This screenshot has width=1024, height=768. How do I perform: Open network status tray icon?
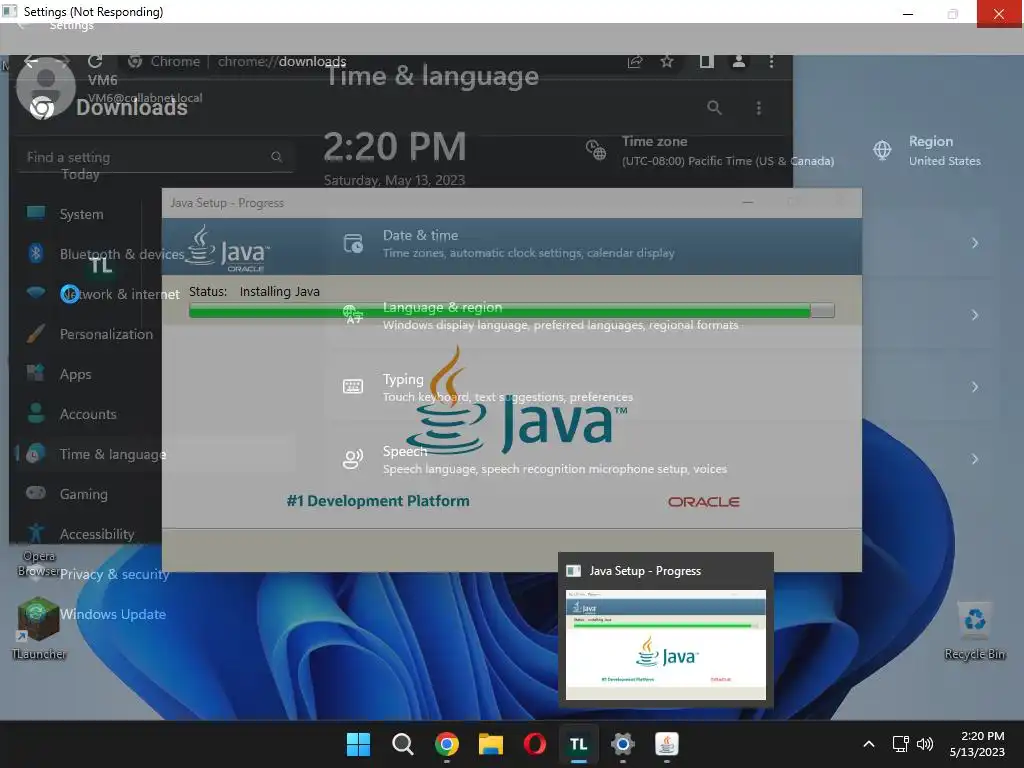tap(901, 744)
